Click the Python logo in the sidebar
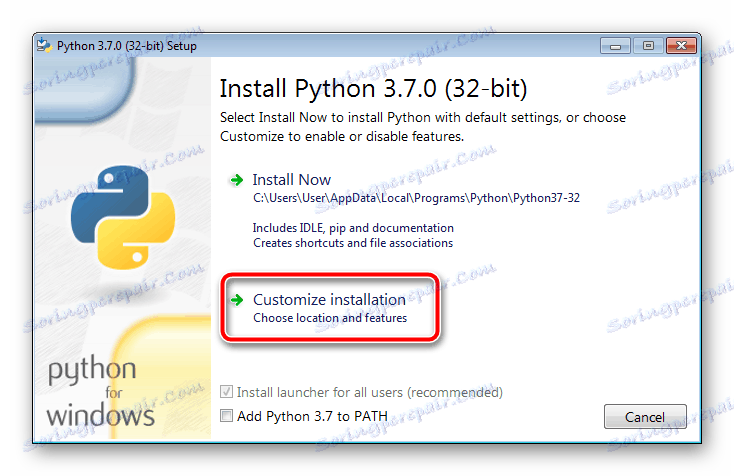This screenshot has width=734, height=476. pos(123,217)
